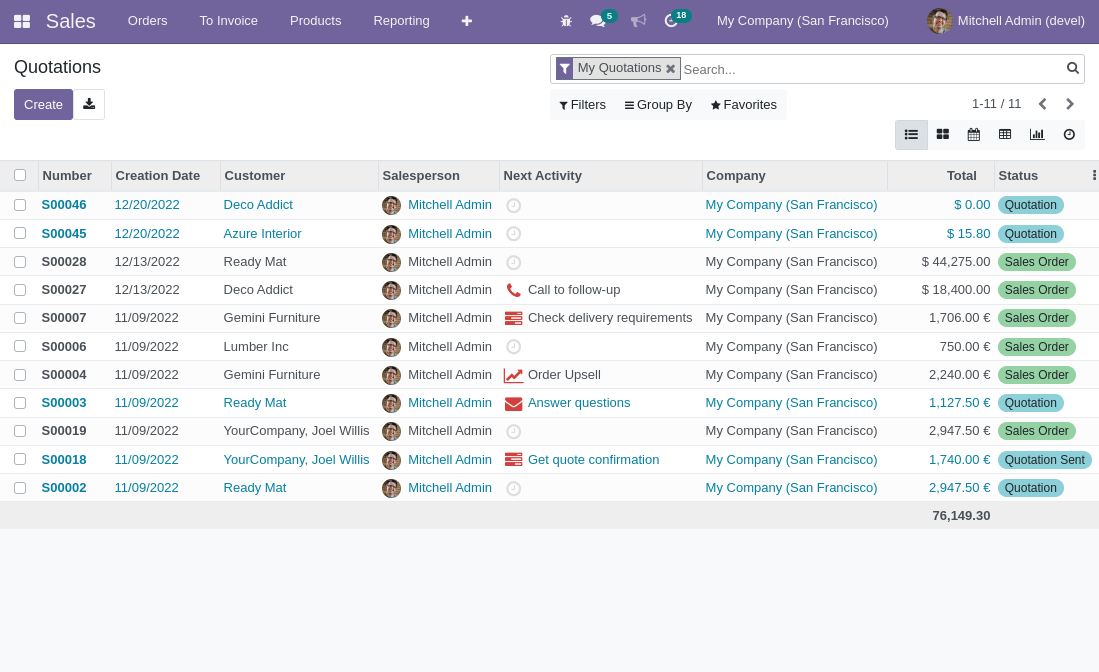Open quotation S00018 record
1099x672 pixels.
pyautogui.click(x=64, y=460)
